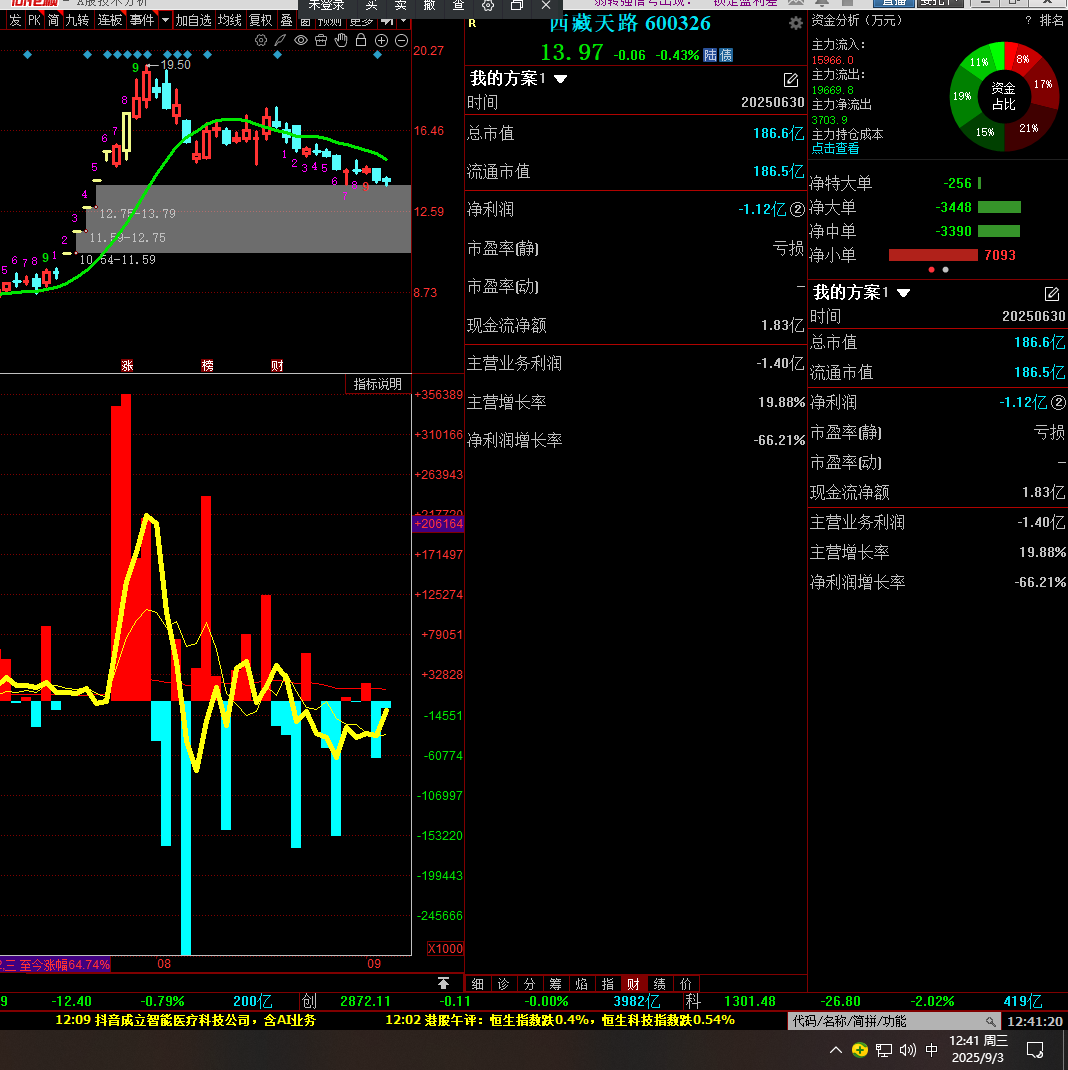The image size is (1068, 1070).
Task: Click 财 event marker below chart
Action: point(277,366)
